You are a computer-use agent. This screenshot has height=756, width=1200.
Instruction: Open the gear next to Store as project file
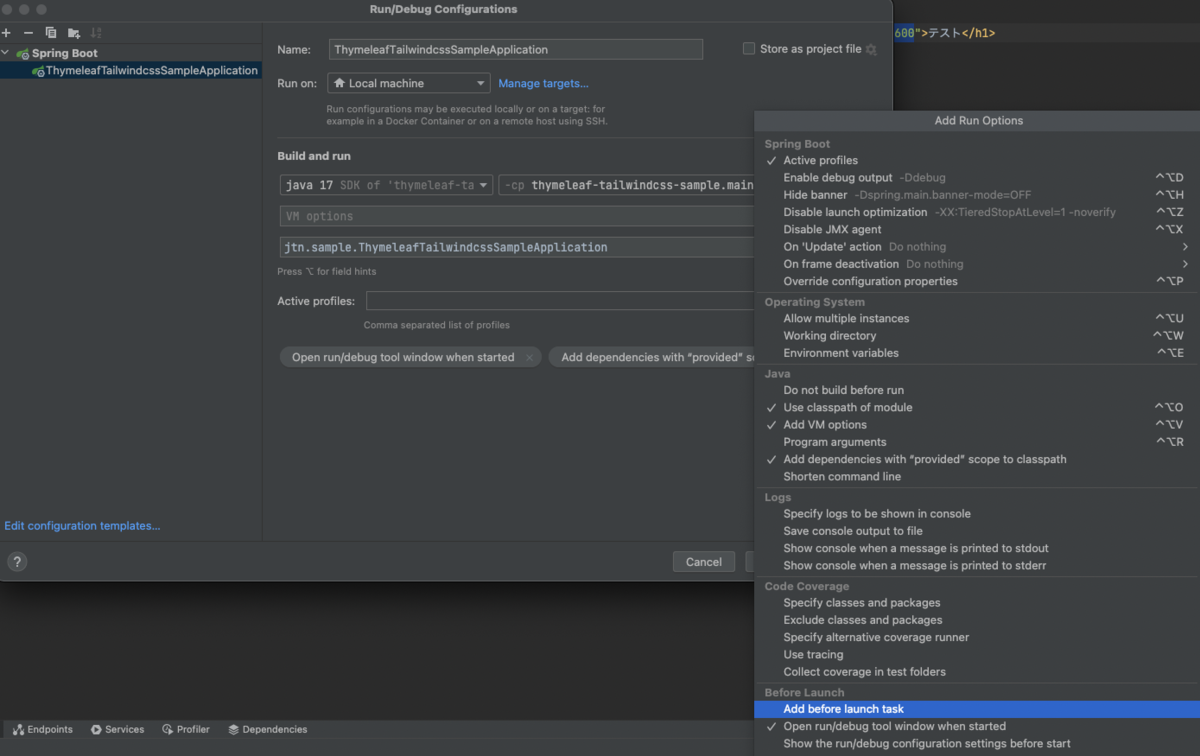click(x=871, y=49)
